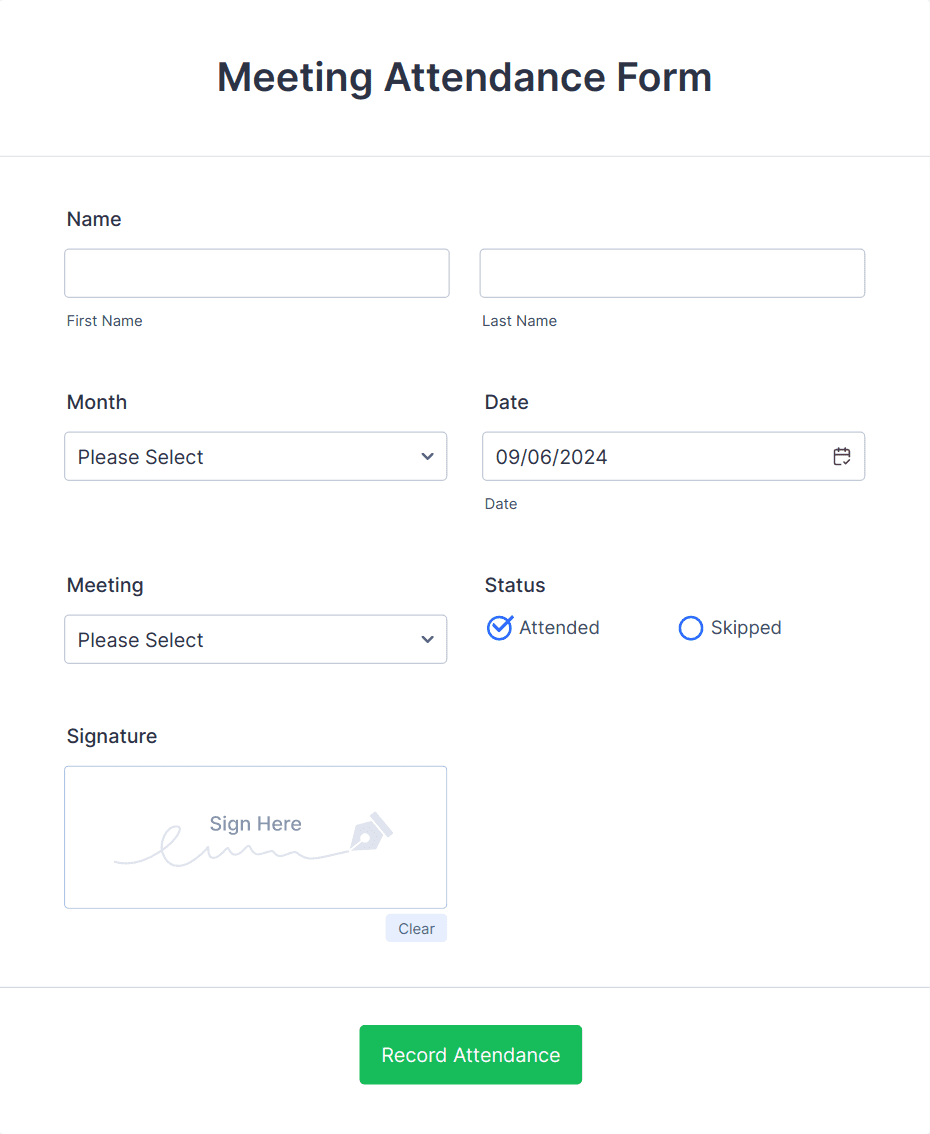Click inside the First Name input field
930x1134 pixels.
pyautogui.click(x=256, y=272)
